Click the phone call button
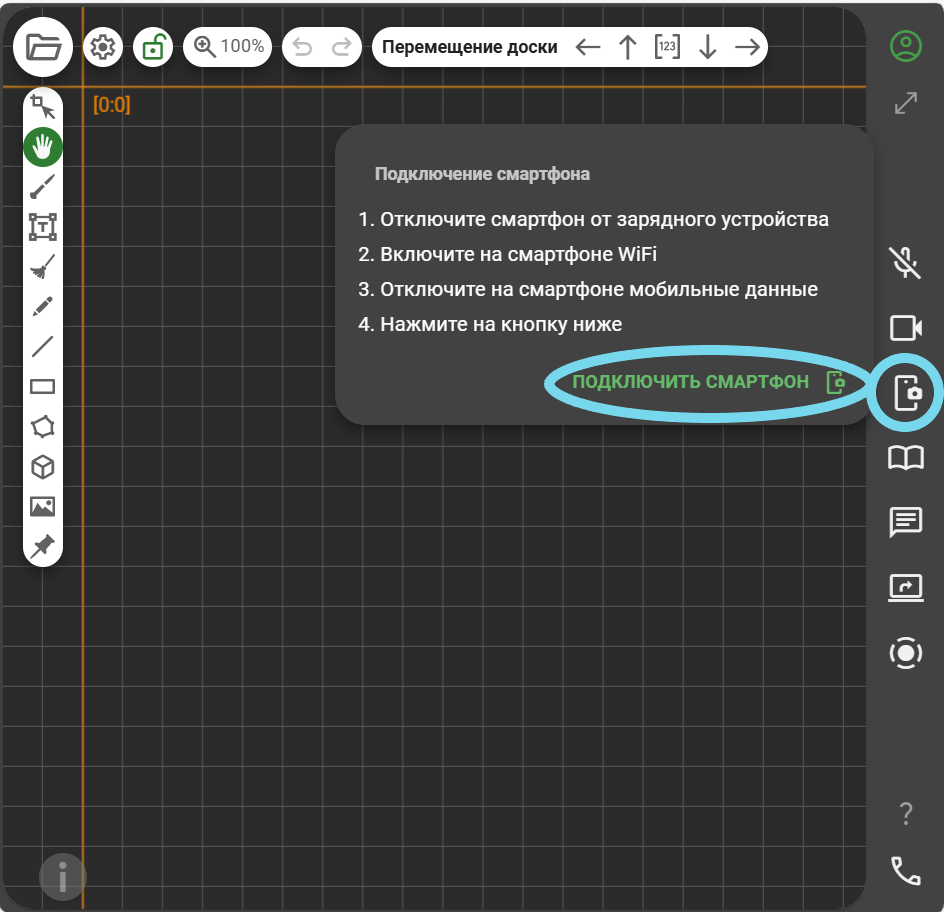Viewport: 946px width, 912px height. pos(905,871)
